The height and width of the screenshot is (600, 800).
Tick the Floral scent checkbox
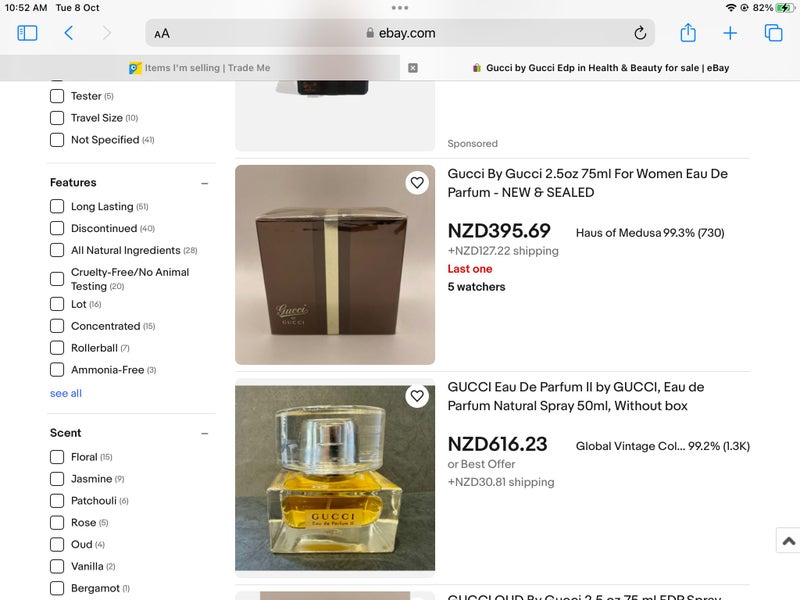point(57,457)
